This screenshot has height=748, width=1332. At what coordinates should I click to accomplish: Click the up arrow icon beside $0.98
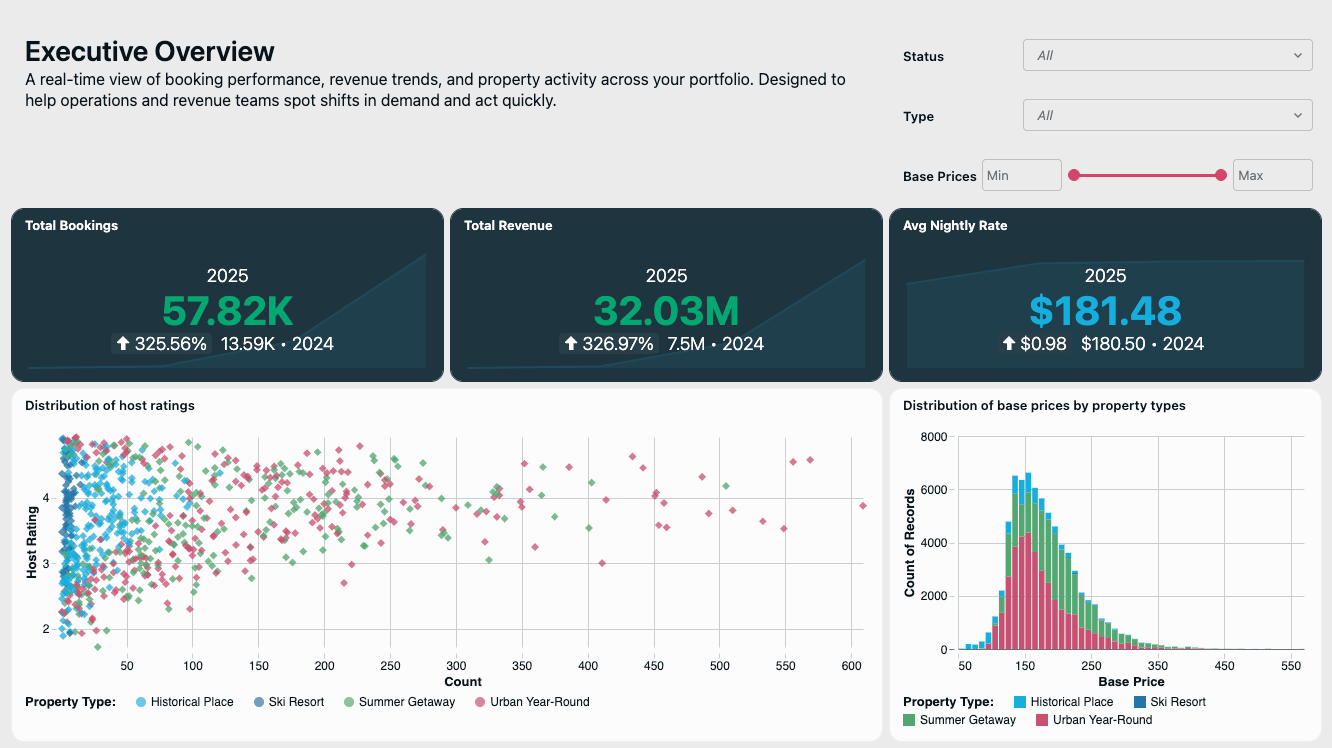point(1009,344)
